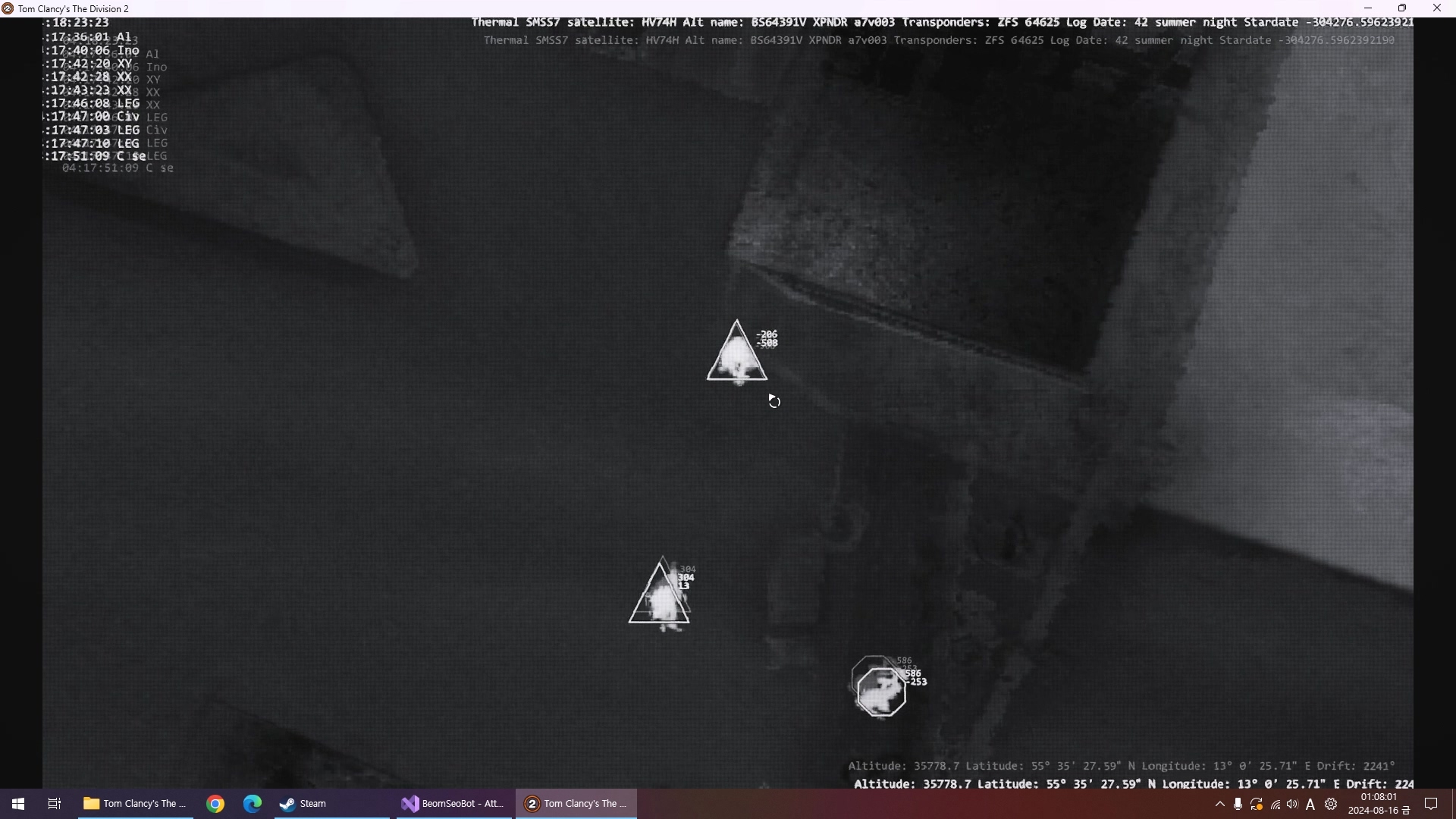Open the Windows Update tray icon

coord(1257,805)
